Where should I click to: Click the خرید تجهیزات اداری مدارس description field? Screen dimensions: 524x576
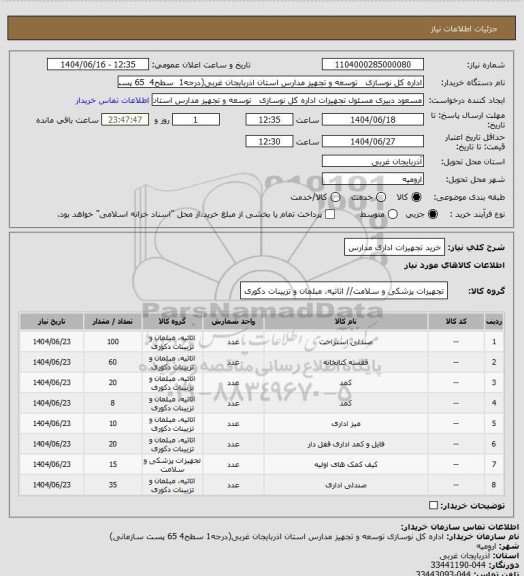pyautogui.click(x=394, y=248)
